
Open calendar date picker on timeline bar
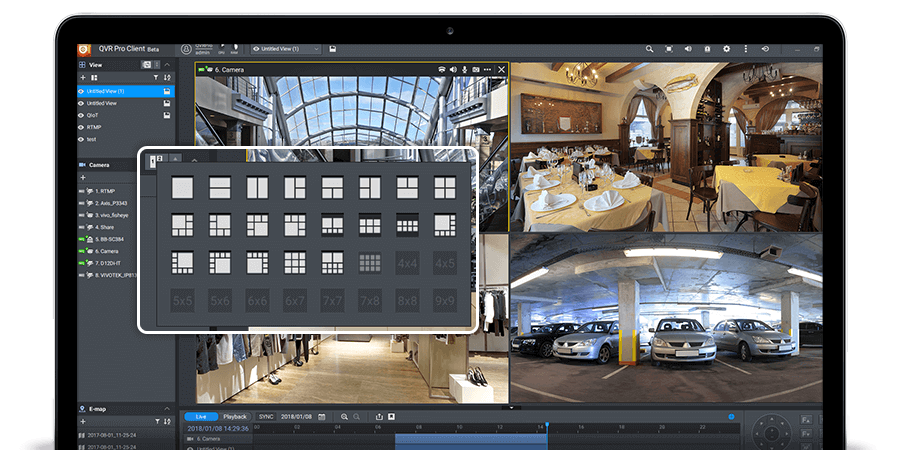point(321,417)
